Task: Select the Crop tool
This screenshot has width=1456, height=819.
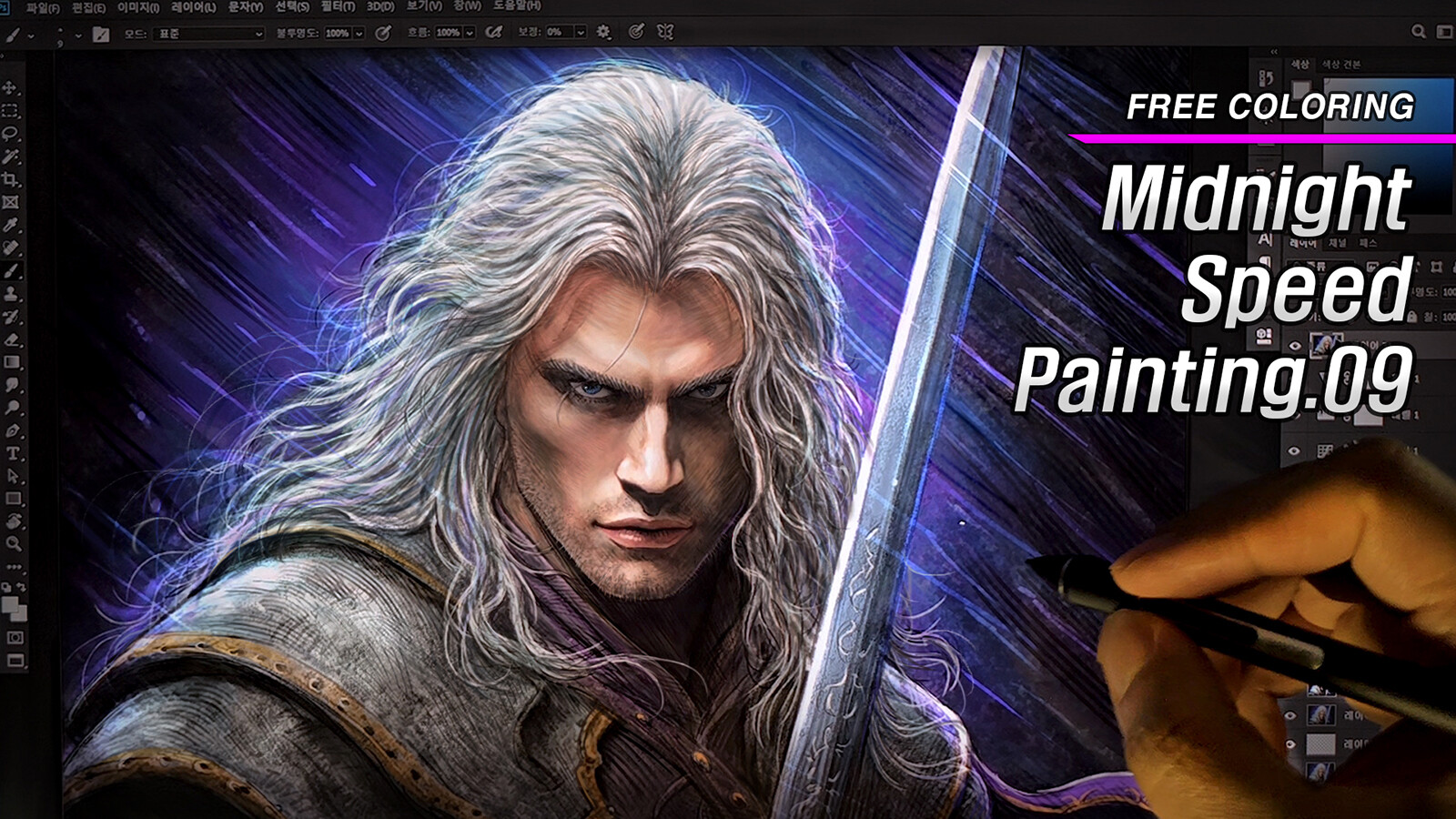Action: coord(11,179)
